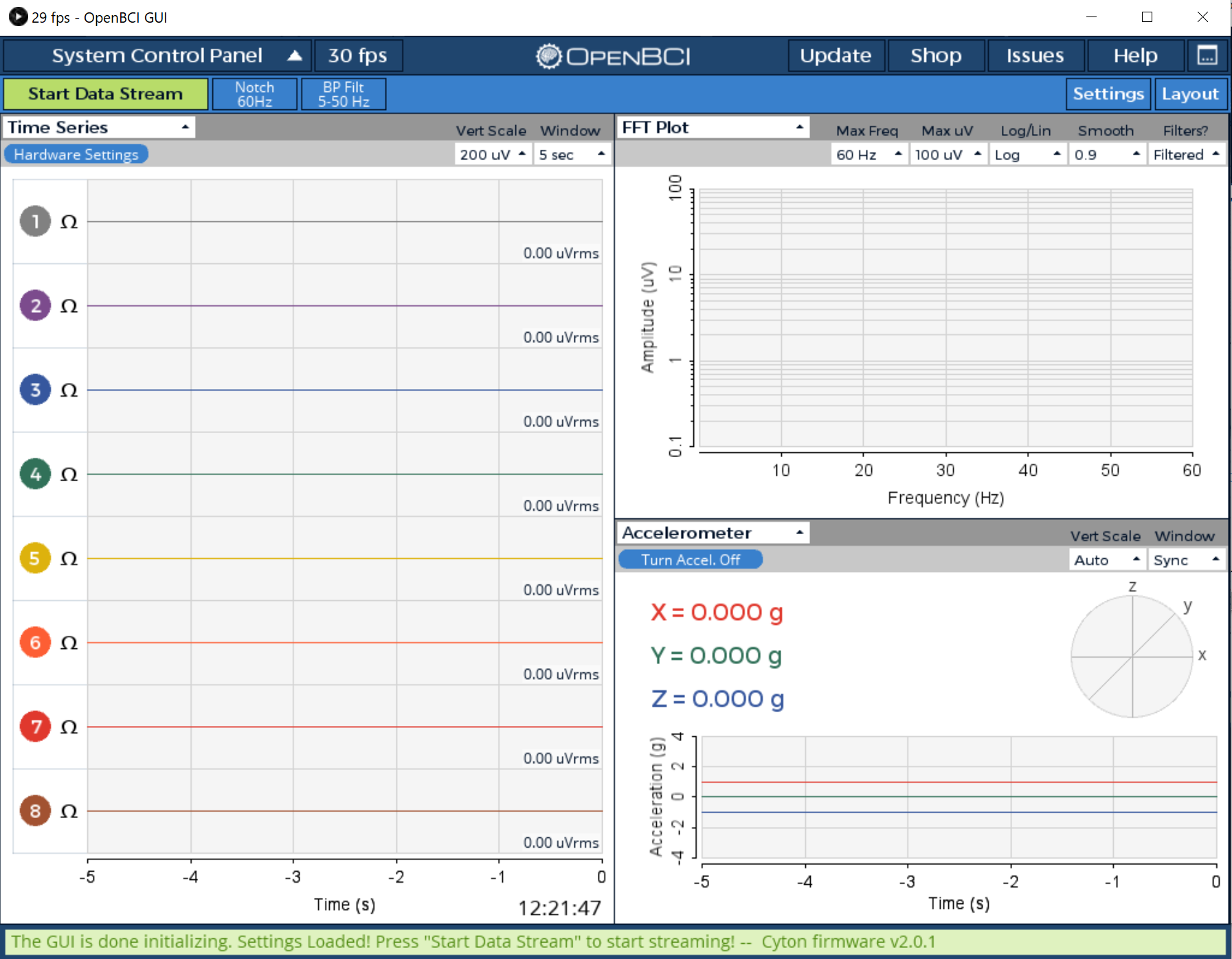Screen dimensions: 1232x959
Task: Open the Vert Scale 200 uV dropdown
Action: [x=493, y=155]
